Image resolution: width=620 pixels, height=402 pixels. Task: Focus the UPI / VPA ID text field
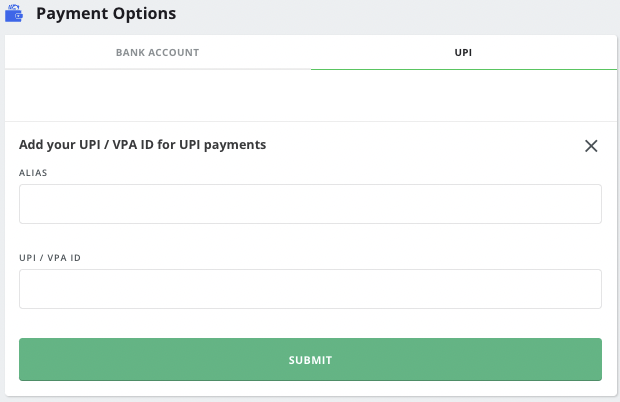(310, 289)
